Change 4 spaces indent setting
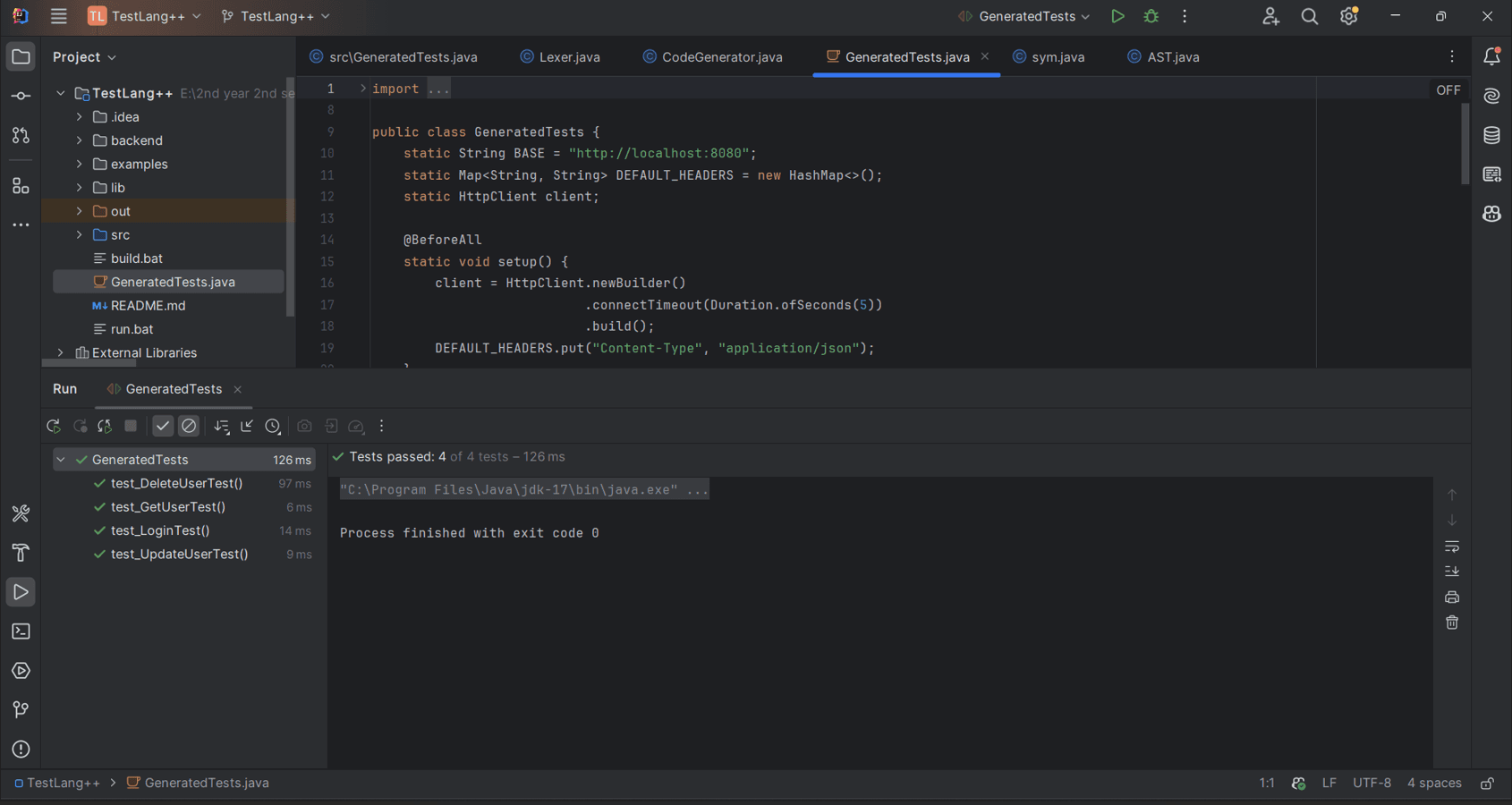This screenshot has height=805, width=1512. click(1434, 784)
